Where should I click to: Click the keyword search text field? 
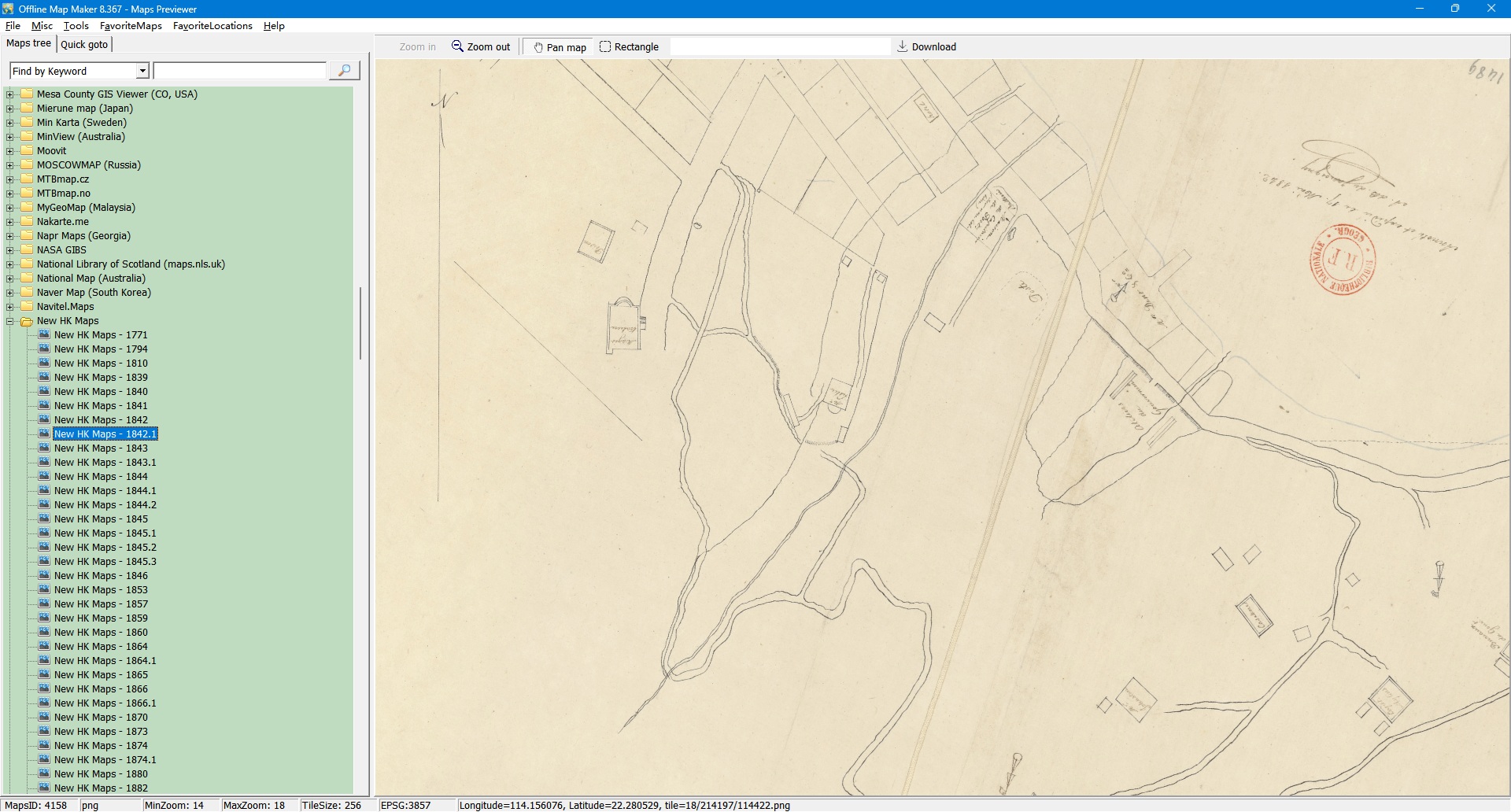tap(239, 71)
